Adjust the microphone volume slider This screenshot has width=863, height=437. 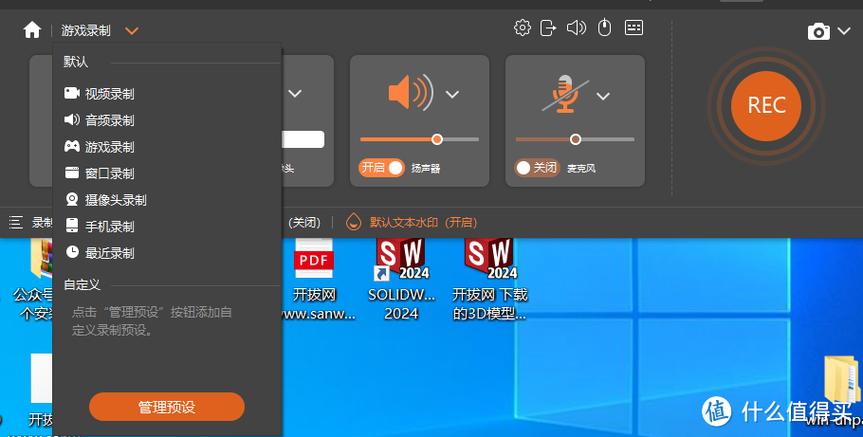pos(575,139)
